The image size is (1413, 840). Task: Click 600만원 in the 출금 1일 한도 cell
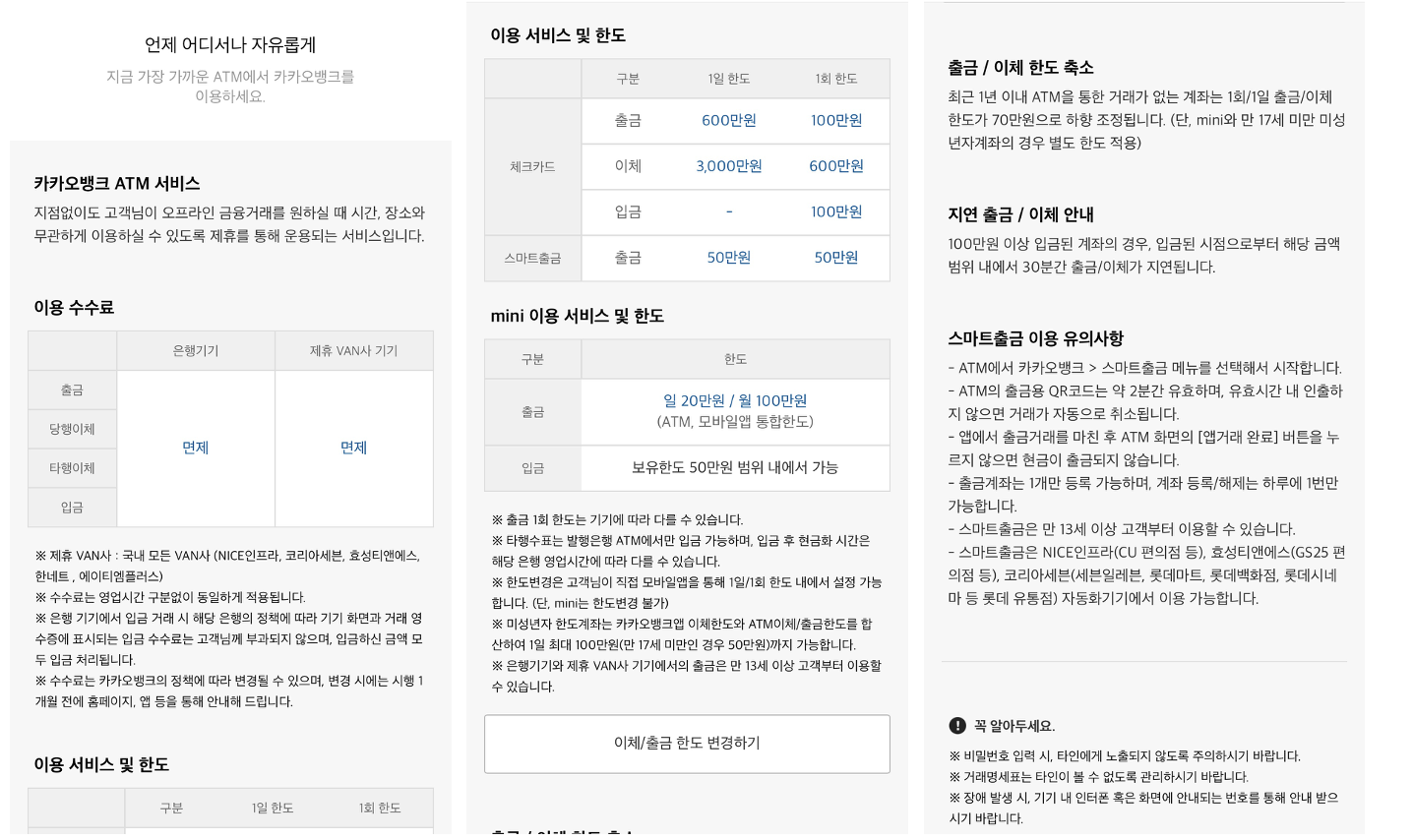click(729, 120)
